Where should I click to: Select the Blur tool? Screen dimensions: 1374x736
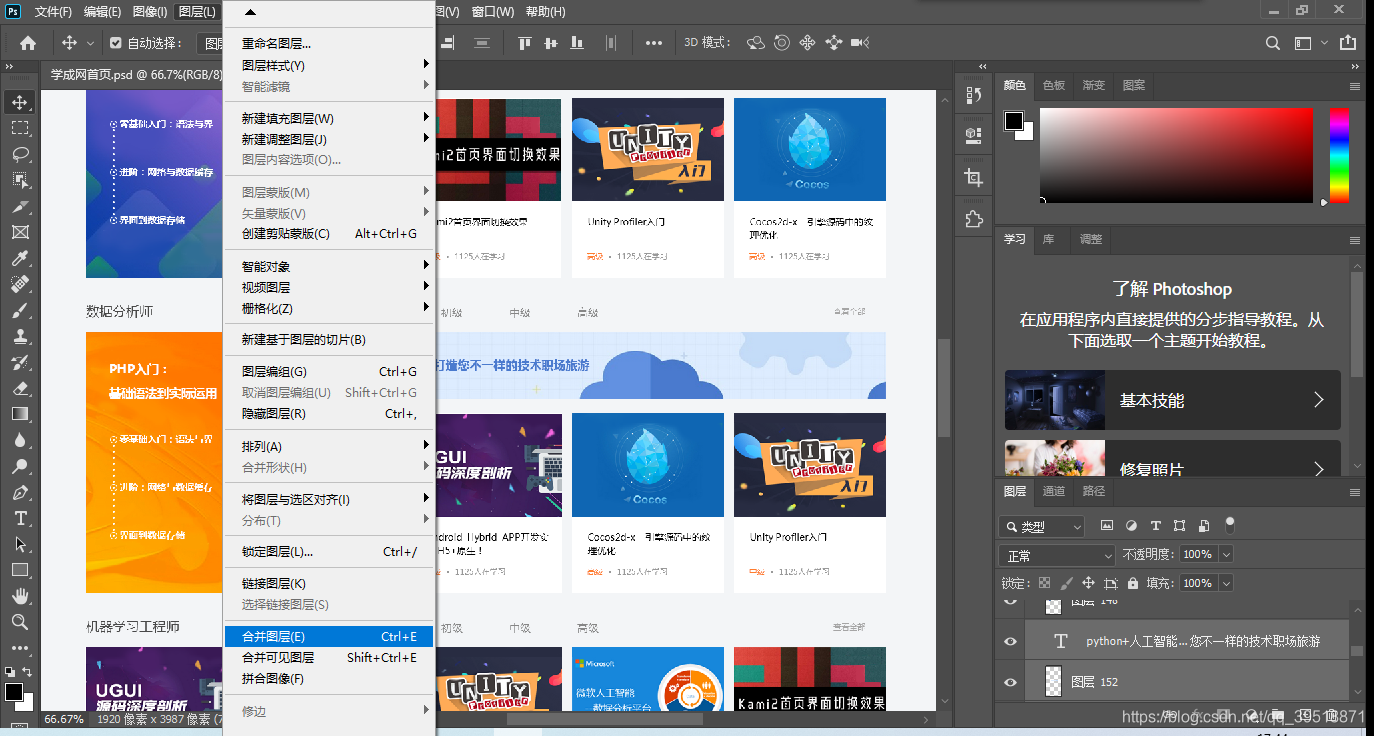tap(20, 440)
